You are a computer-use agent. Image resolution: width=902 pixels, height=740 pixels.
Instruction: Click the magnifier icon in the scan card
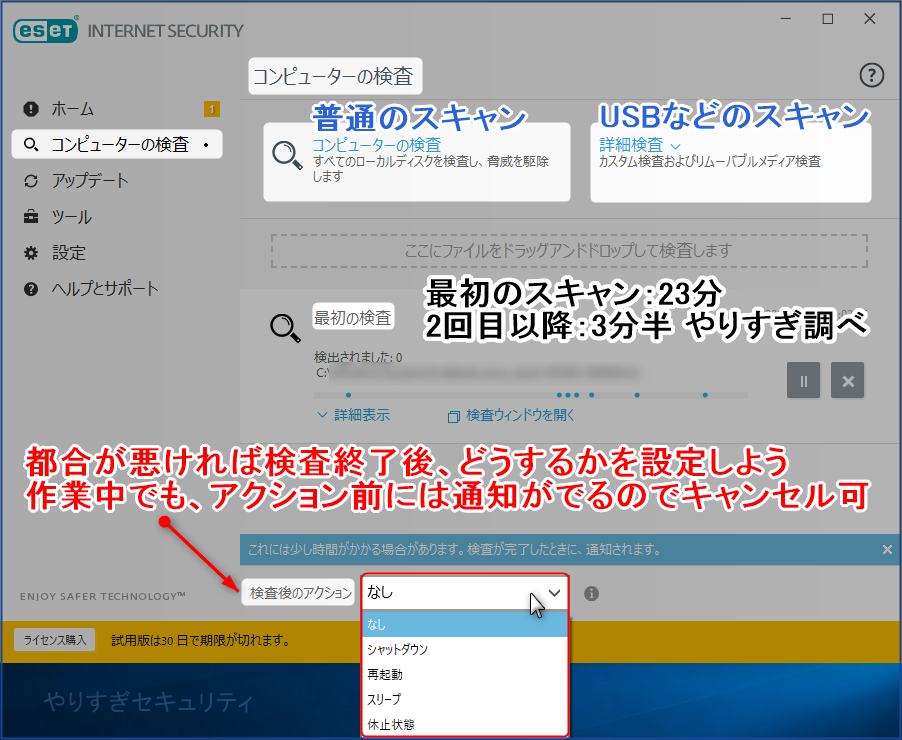[287, 155]
